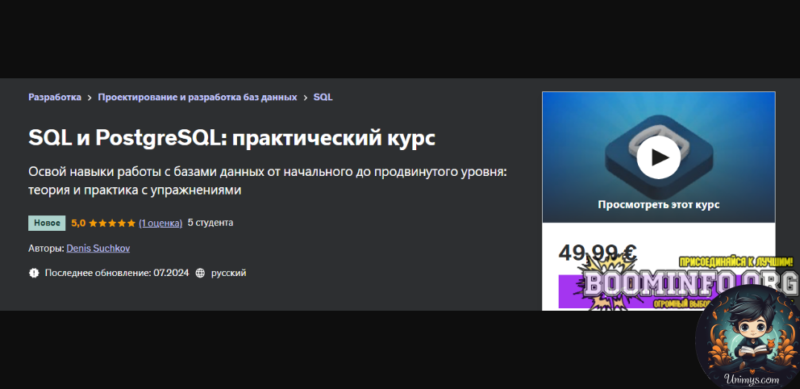Open Проектирование и разработка баз данных breadcrumb

coord(197,97)
